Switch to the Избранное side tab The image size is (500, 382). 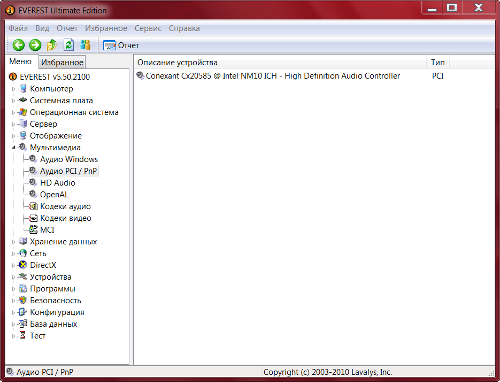click(62, 62)
